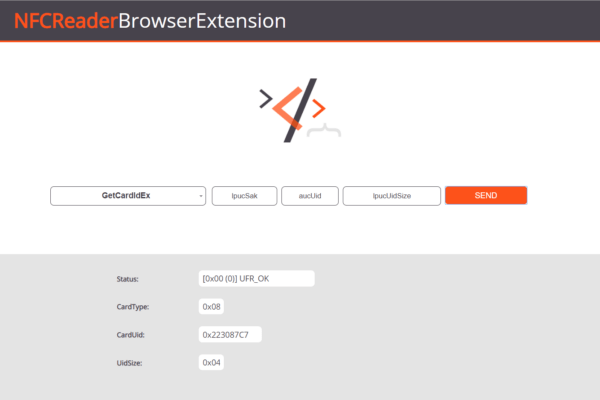Click the NFCReaderBrowserExtension header title
This screenshot has height=400, width=600.
150,21
